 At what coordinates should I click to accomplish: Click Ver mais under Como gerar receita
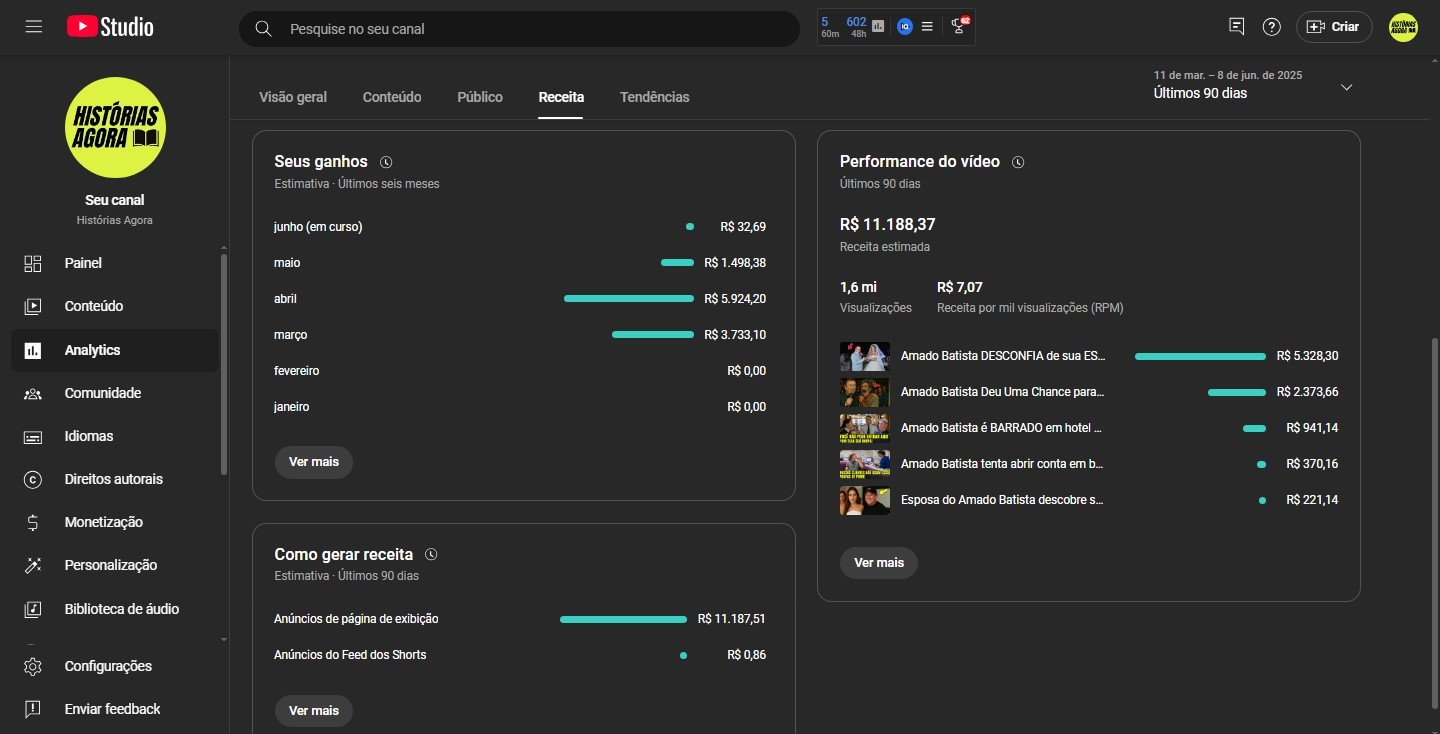pyautogui.click(x=314, y=710)
